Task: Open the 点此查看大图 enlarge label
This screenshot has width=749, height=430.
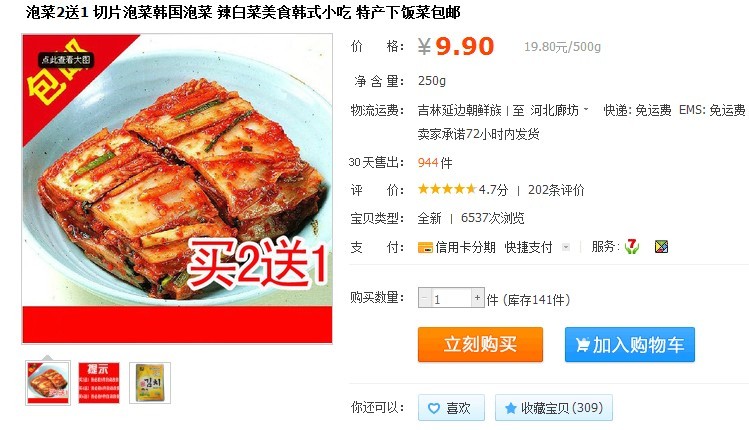Action: pyautogui.click(x=65, y=60)
